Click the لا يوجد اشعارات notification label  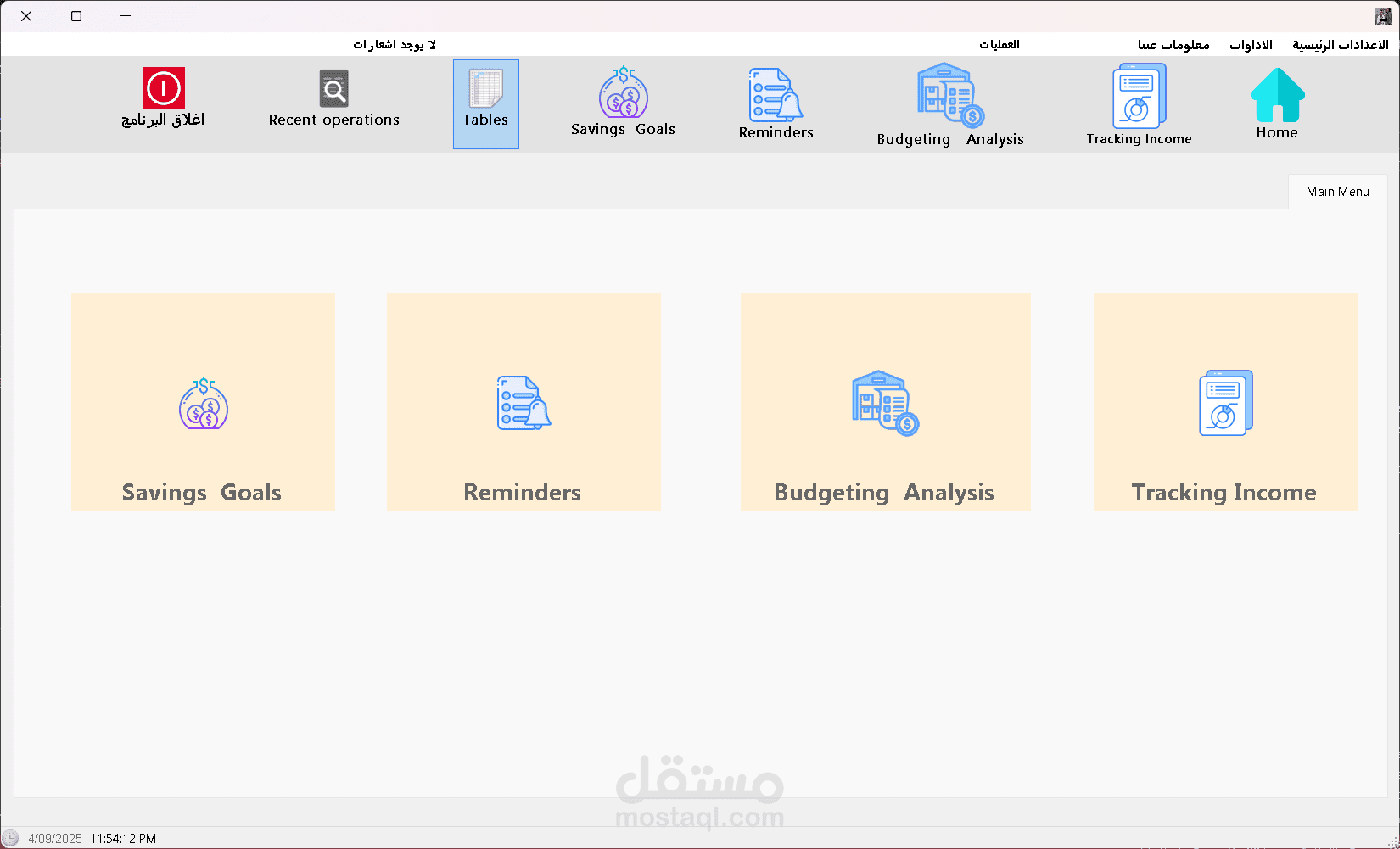[x=395, y=44]
